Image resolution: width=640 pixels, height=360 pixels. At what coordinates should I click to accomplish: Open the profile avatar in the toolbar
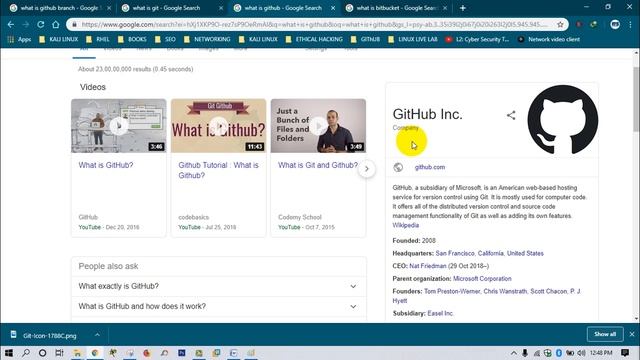point(615,24)
